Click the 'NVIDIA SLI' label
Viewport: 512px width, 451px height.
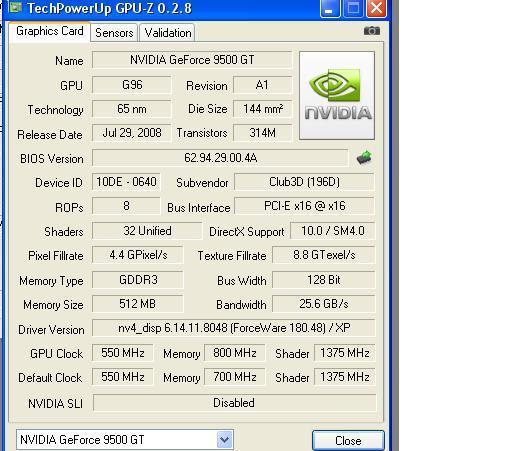click(55, 404)
